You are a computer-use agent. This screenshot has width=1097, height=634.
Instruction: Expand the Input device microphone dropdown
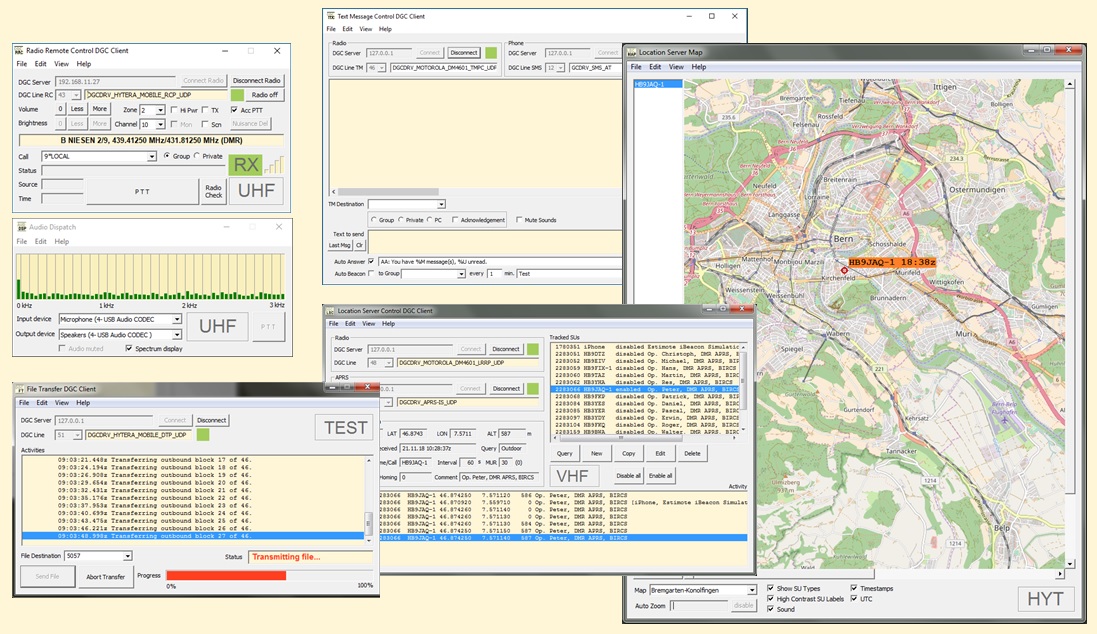click(x=177, y=320)
